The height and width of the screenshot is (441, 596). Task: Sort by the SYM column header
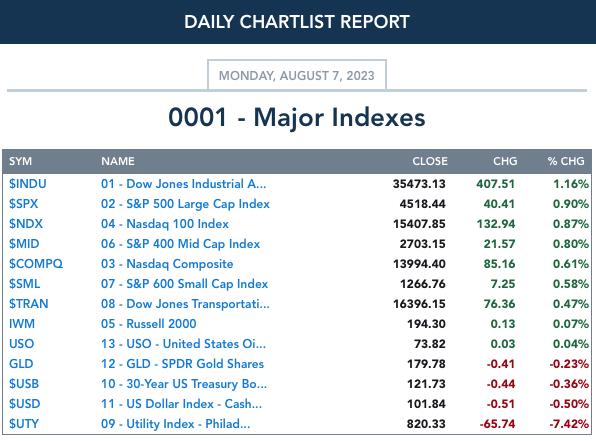pyautogui.click(x=21, y=161)
